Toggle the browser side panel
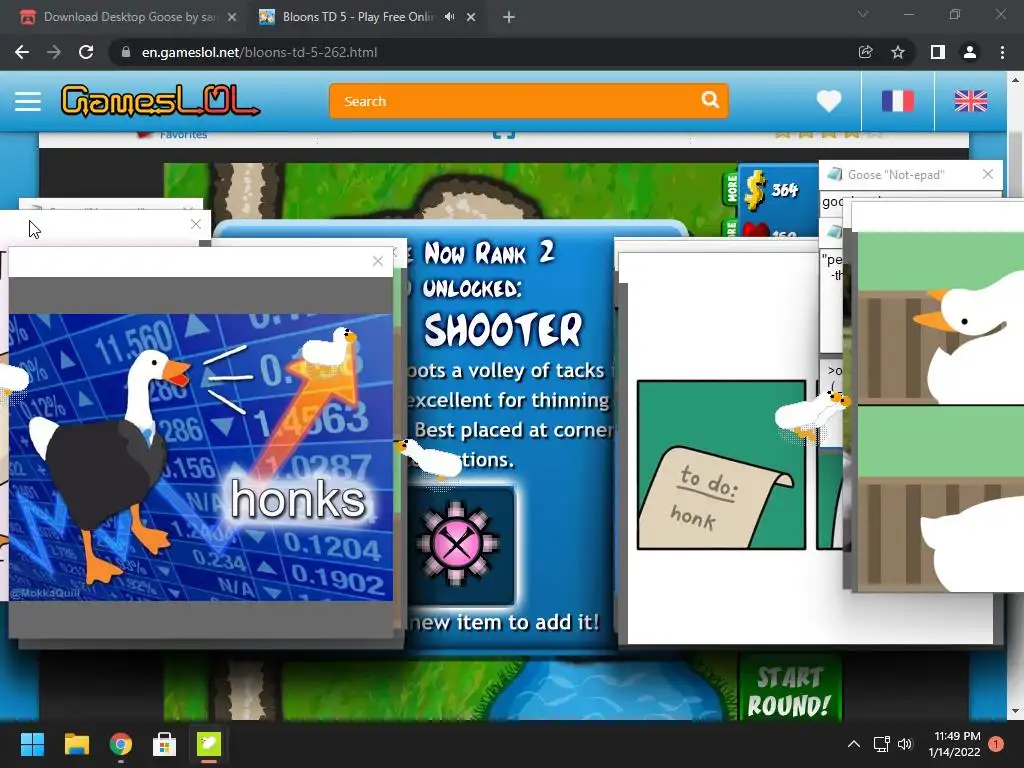This screenshot has height=768, width=1024. [937, 52]
